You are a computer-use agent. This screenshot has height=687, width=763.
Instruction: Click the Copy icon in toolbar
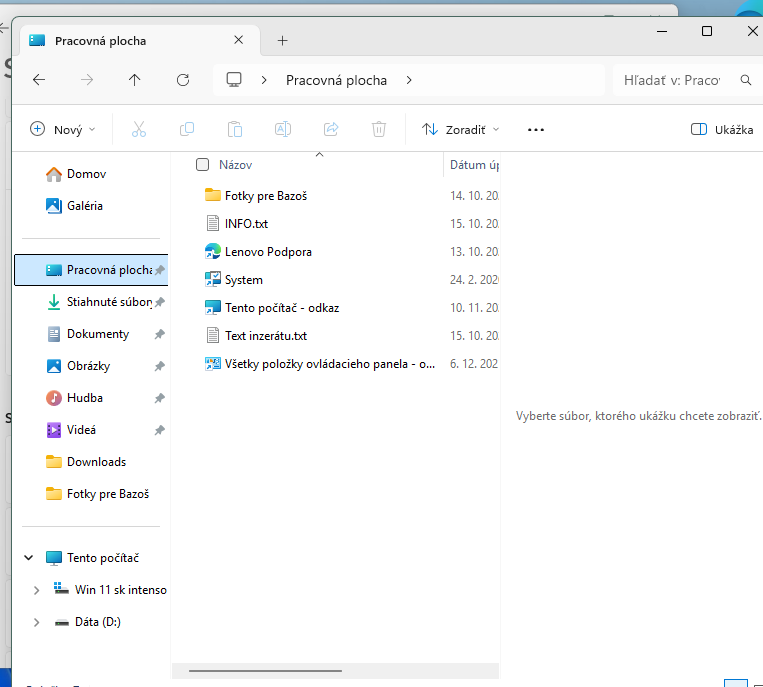[187, 129]
